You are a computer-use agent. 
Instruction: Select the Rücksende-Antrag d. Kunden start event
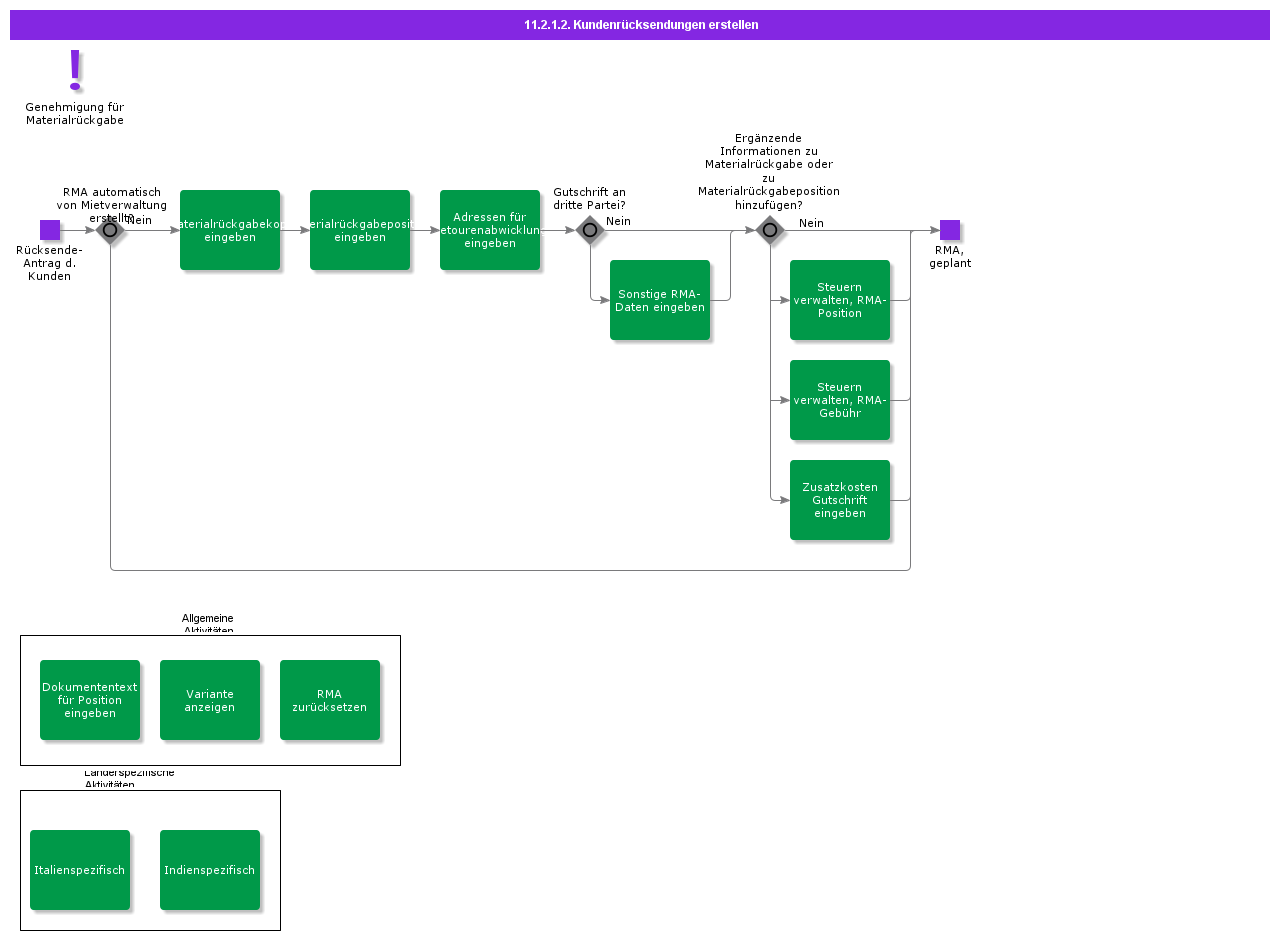click(50, 230)
